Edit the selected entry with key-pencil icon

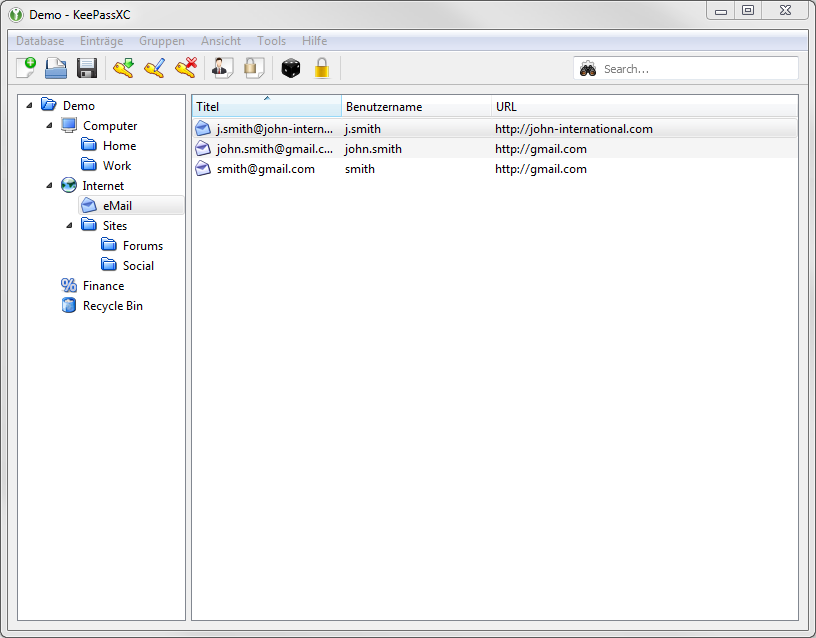point(155,68)
